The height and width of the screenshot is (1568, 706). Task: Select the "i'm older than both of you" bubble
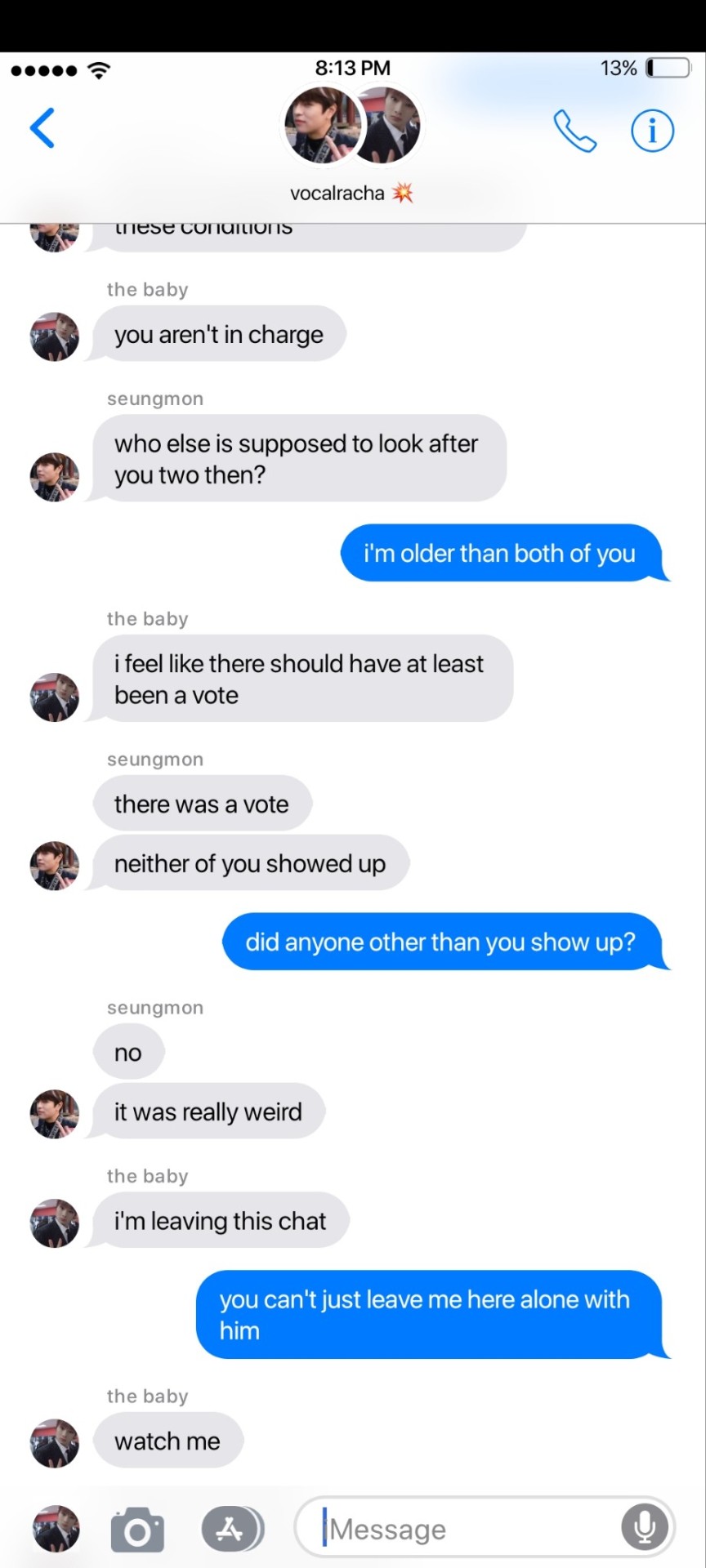point(503,553)
